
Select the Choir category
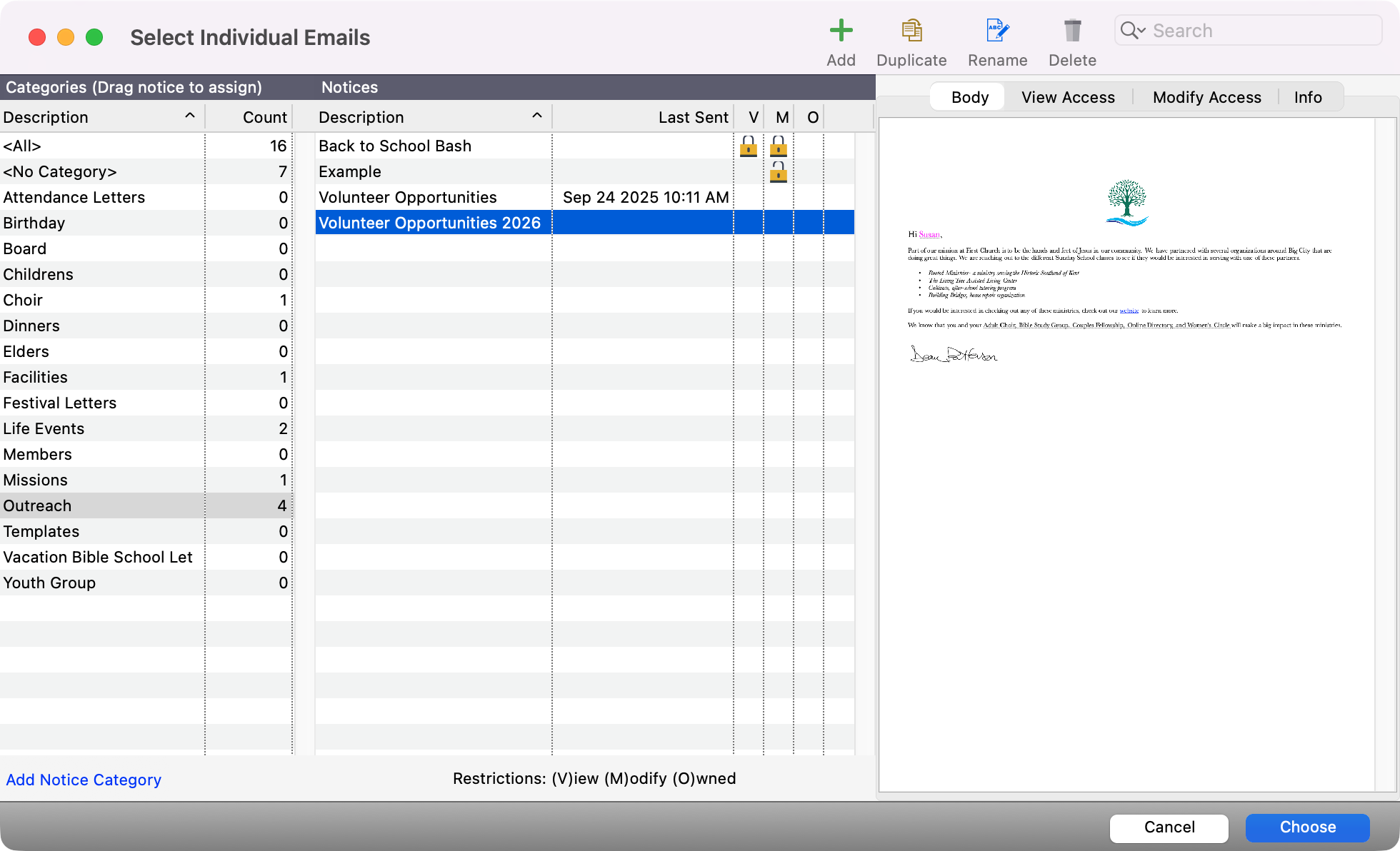[146, 300]
